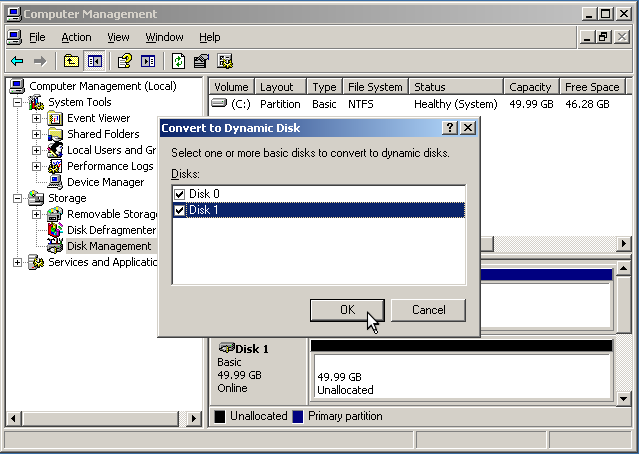Expand the Services and Applications node
Screen dimensions: 639x454
click(17, 262)
